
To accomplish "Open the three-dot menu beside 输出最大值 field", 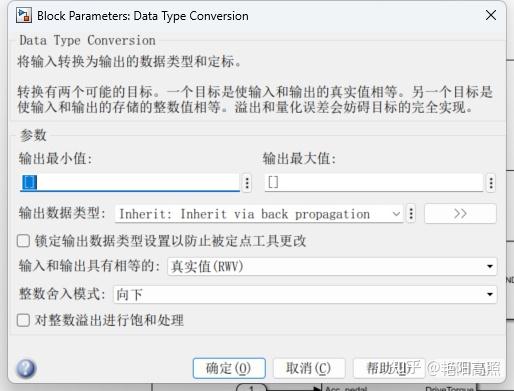I will pyautogui.click(x=491, y=183).
